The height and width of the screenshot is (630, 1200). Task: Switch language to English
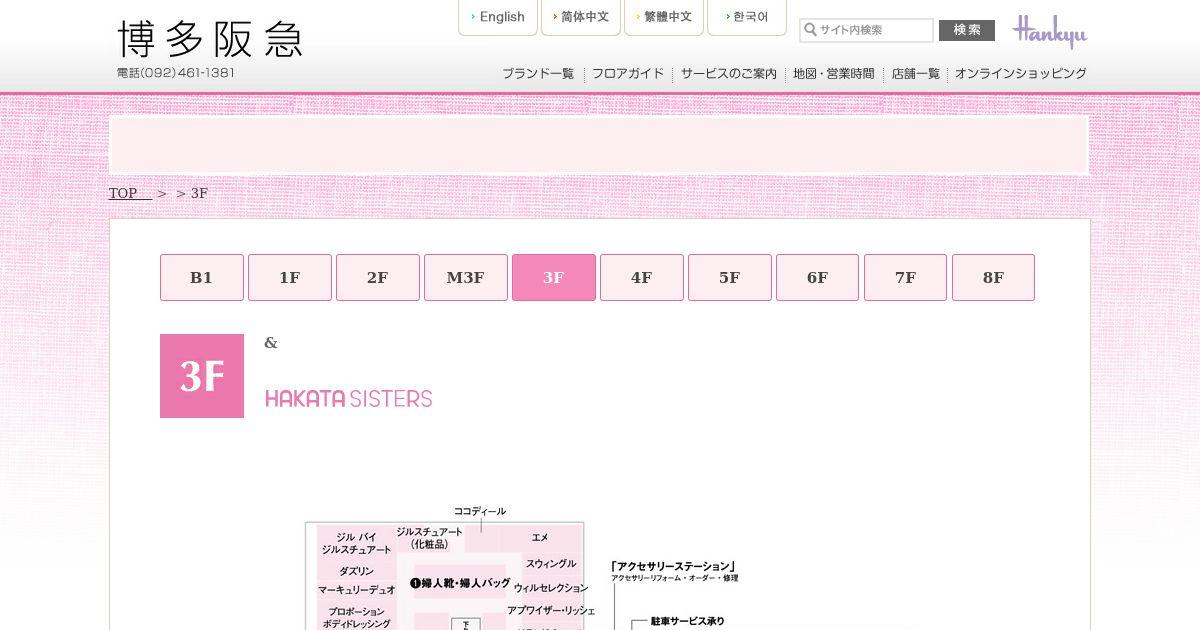[498, 17]
